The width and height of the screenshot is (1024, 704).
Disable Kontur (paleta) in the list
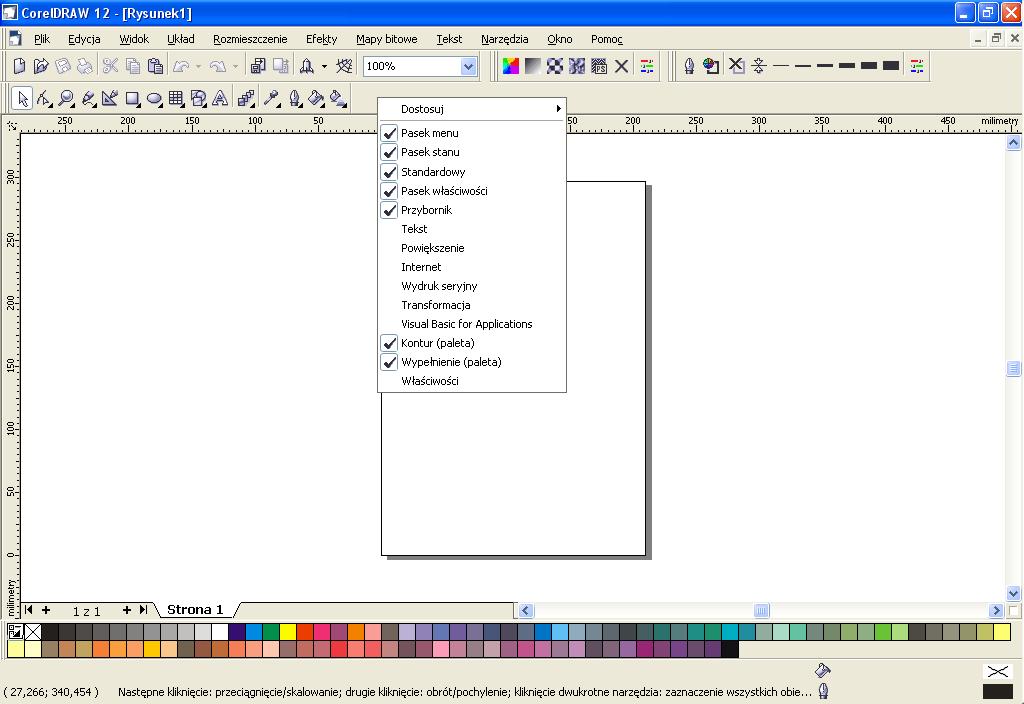pos(437,343)
